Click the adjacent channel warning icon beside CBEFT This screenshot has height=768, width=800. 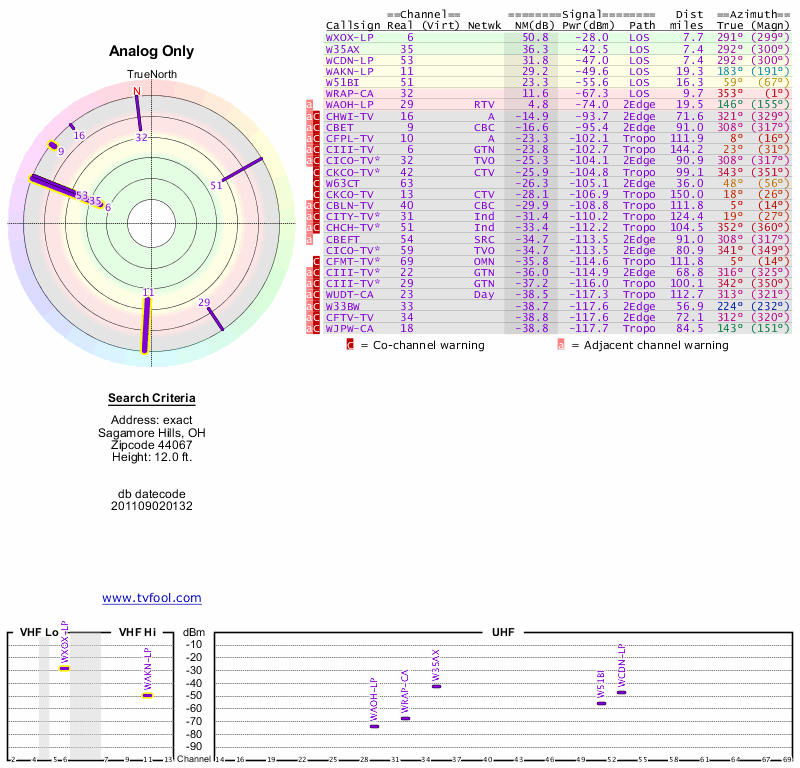[309, 240]
